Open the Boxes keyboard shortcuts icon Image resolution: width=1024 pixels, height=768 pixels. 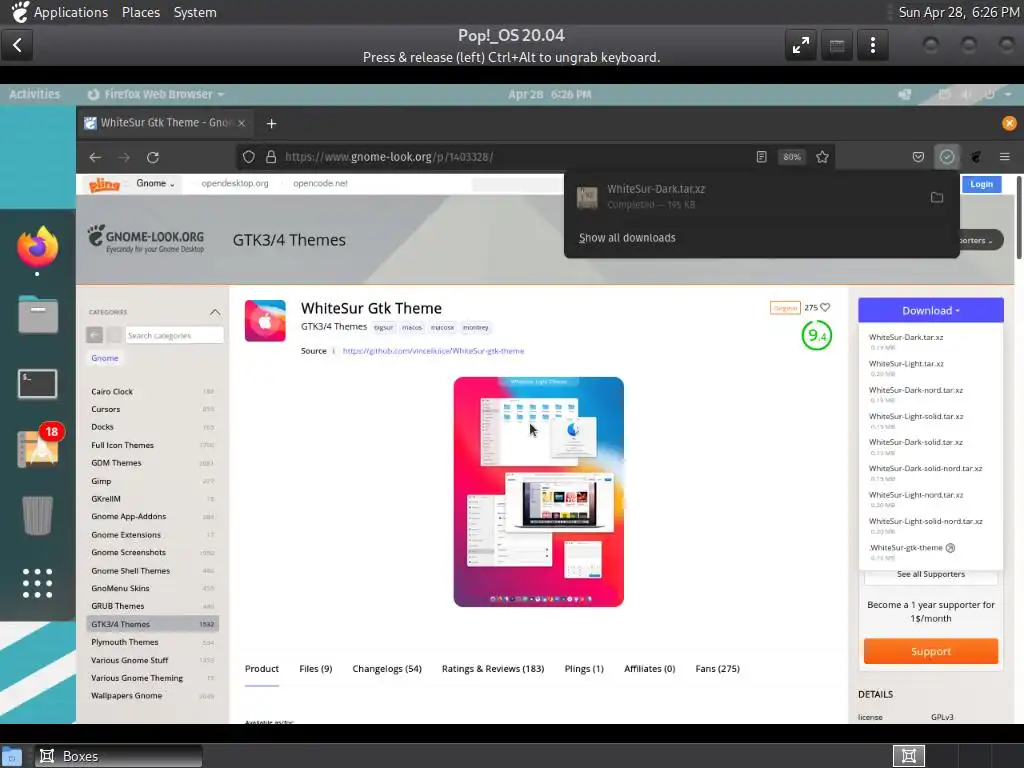pyautogui.click(x=837, y=45)
